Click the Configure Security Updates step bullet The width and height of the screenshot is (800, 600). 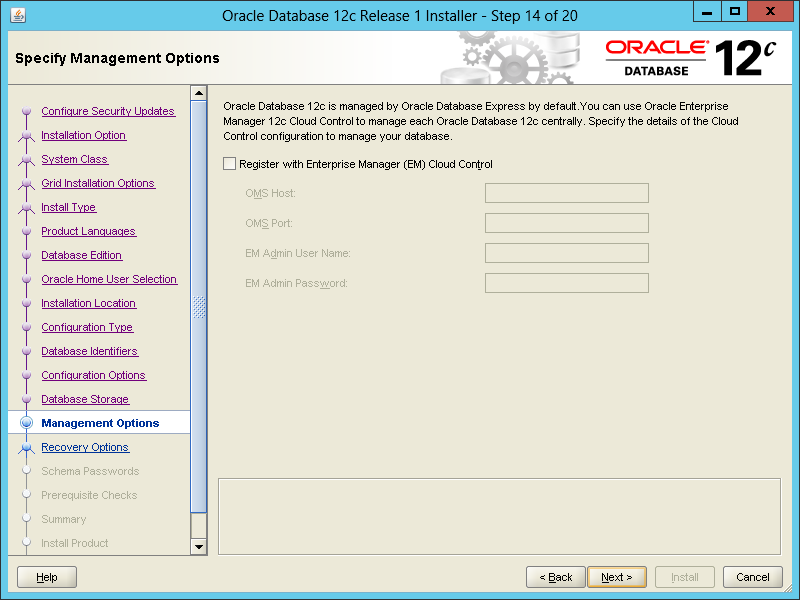tap(27, 111)
